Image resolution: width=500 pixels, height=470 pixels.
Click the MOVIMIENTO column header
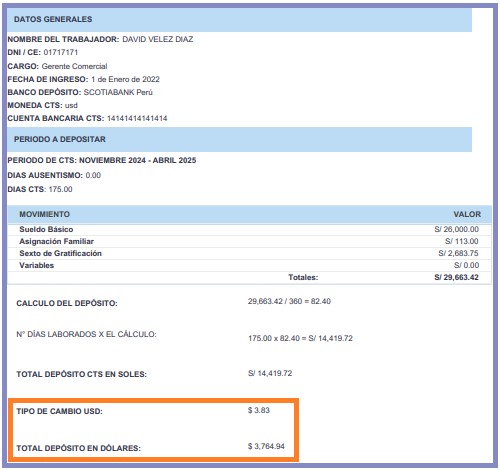click(x=44, y=214)
